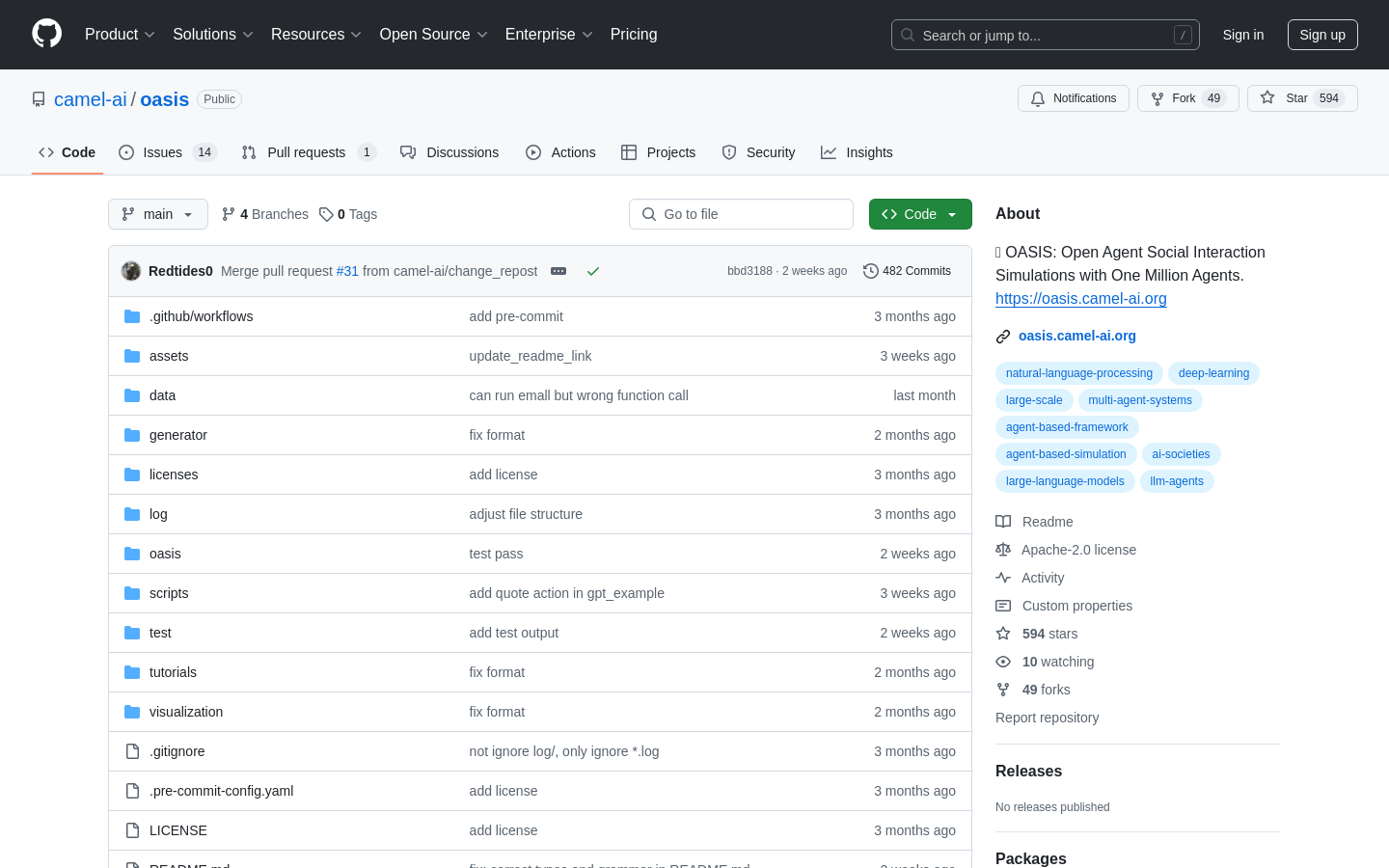This screenshot has width=1389, height=868.
Task: Click the llm-agents topic tag
Action: pyautogui.click(x=1177, y=481)
